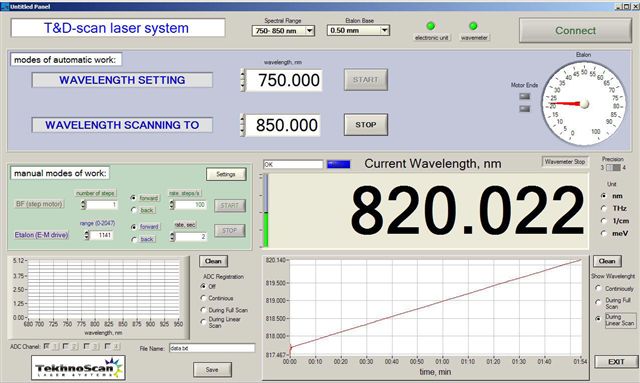Select meV unit
This screenshot has height=383, width=640.
(604, 234)
